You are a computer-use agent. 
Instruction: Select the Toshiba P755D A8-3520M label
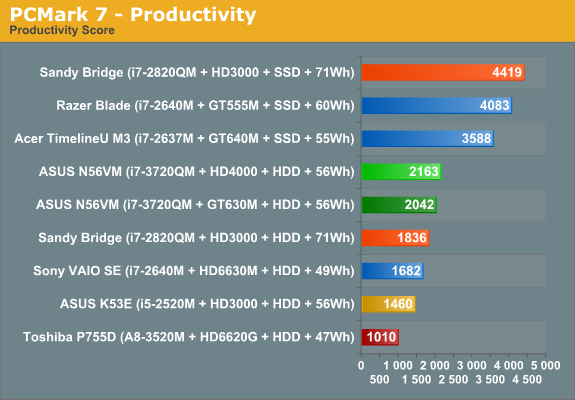(x=189, y=337)
